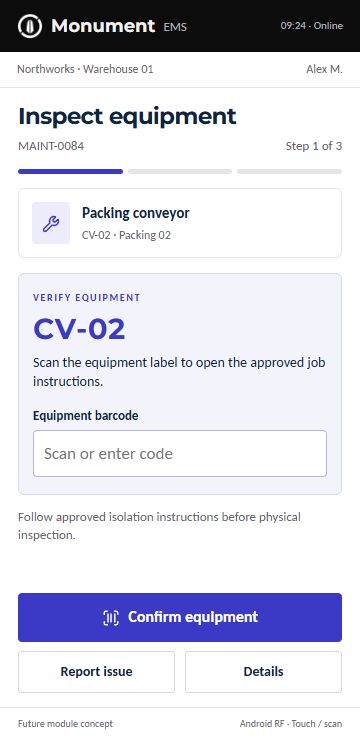The height and width of the screenshot is (740, 360).
Task: Open the Northworks Warehouse 01 location label
Action: [85, 69]
